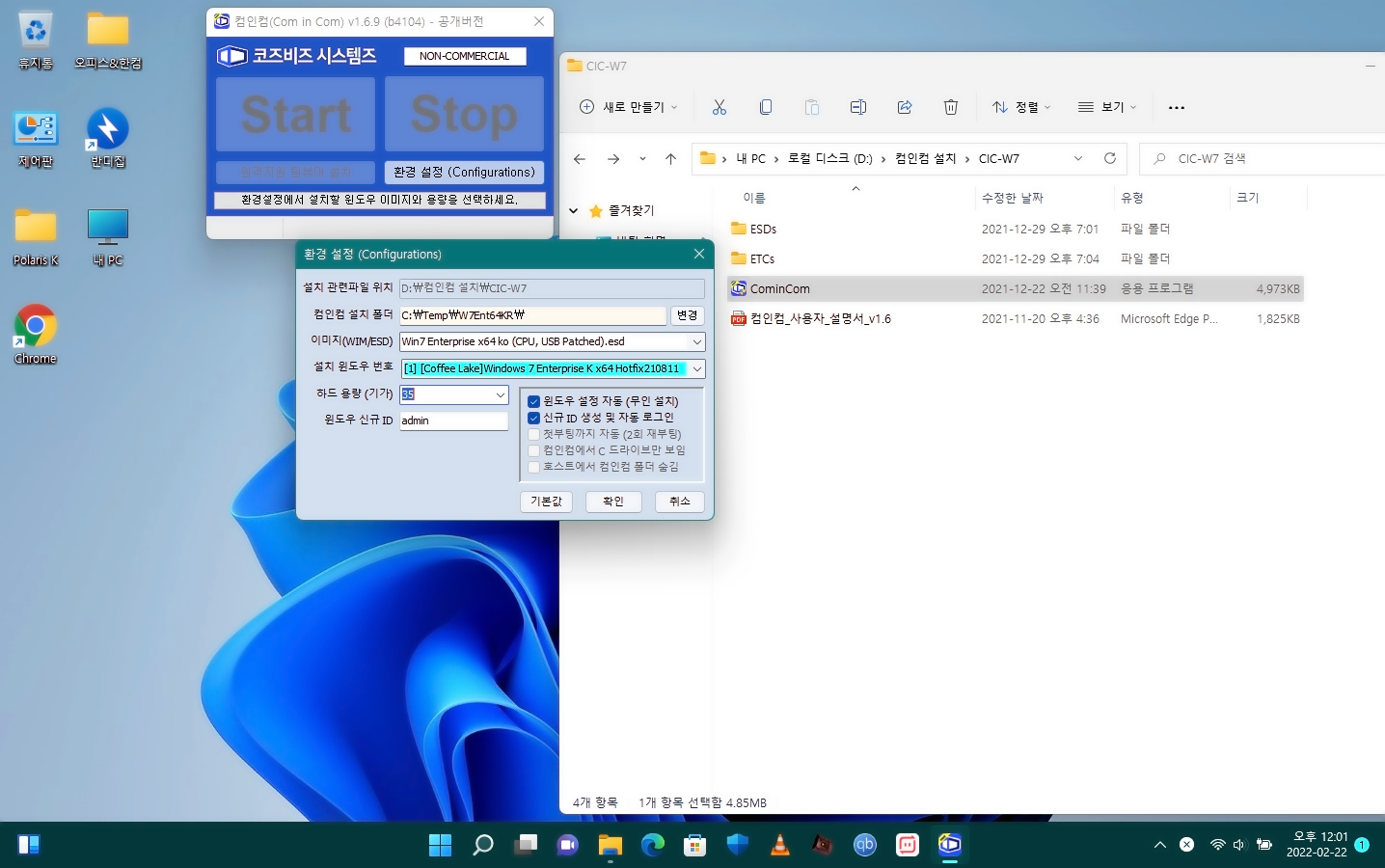Open the Windows Start button on taskbar
1385x868 pixels.
tap(440, 845)
